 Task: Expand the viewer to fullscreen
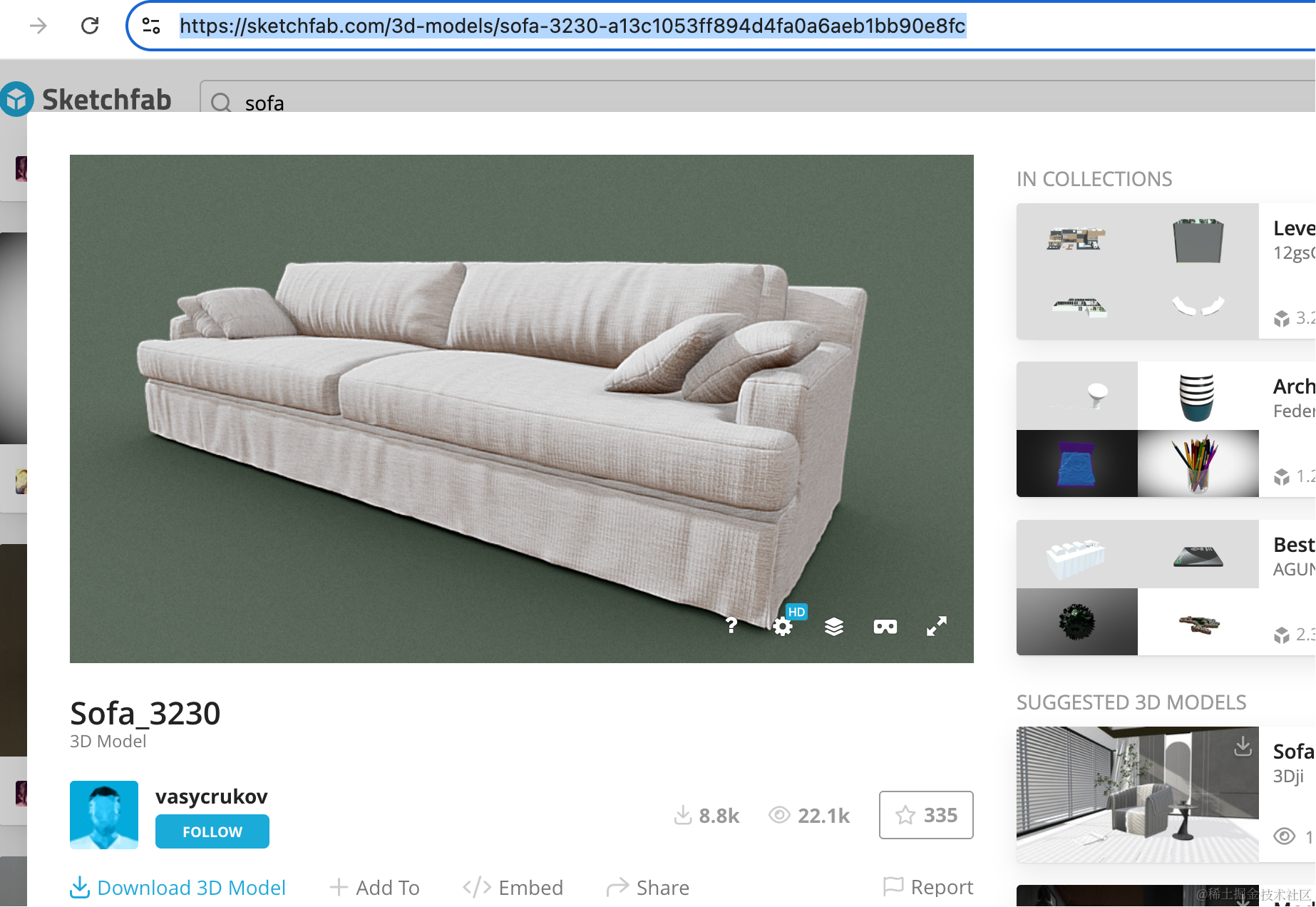(x=937, y=626)
